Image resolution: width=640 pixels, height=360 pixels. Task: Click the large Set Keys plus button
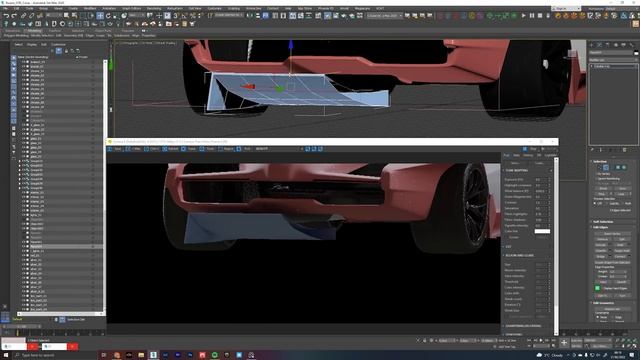coord(564,343)
